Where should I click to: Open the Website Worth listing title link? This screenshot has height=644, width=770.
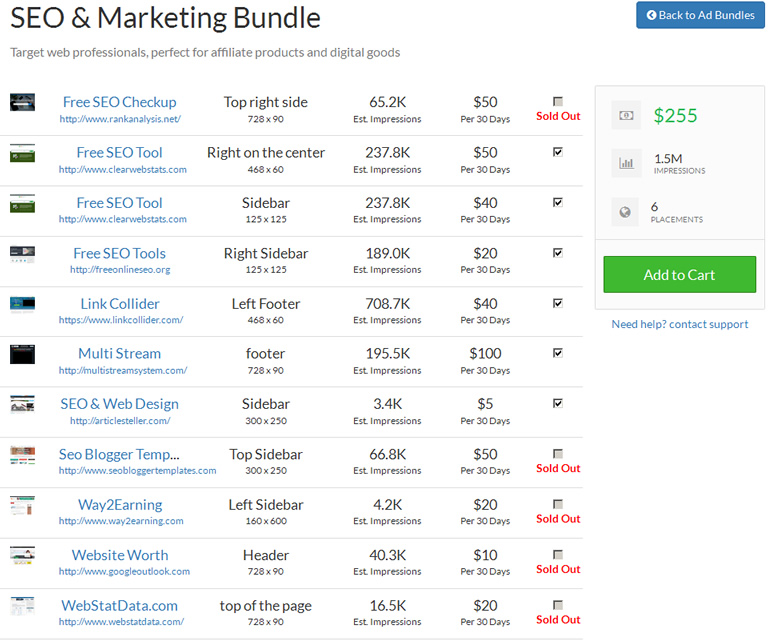(120, 555)
